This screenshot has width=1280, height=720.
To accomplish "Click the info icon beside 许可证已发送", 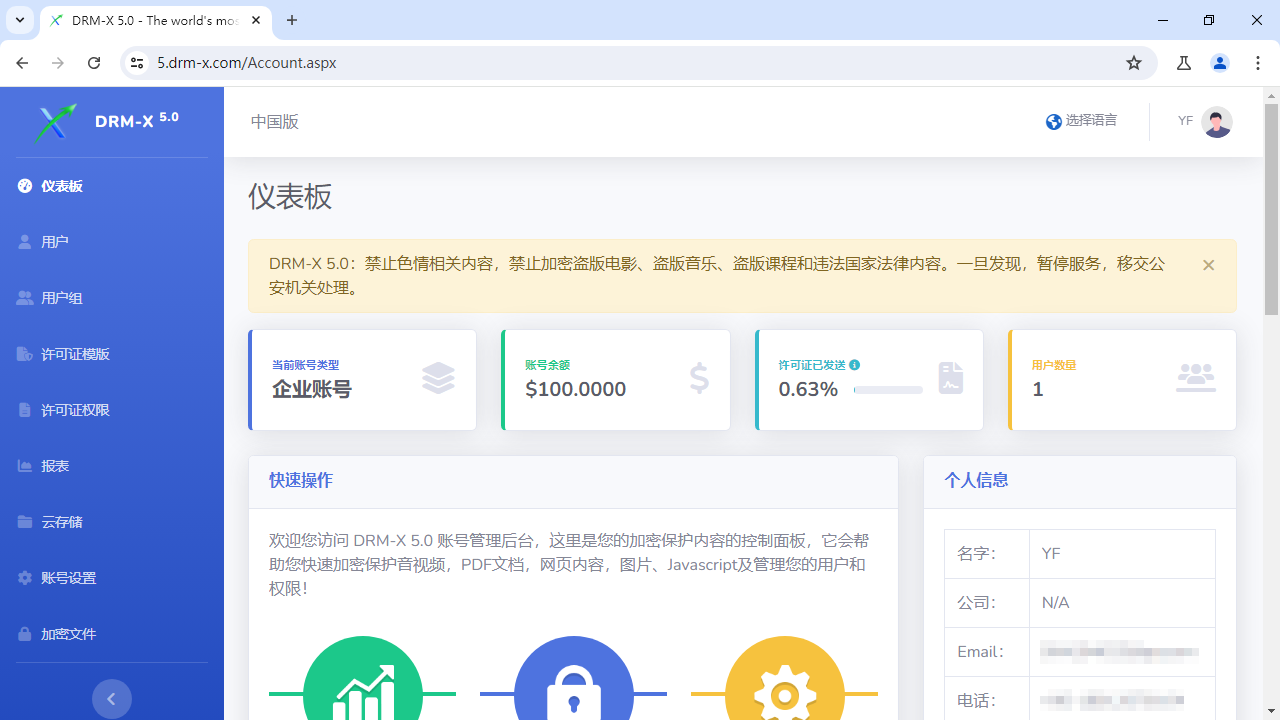I will coord(855,365).
